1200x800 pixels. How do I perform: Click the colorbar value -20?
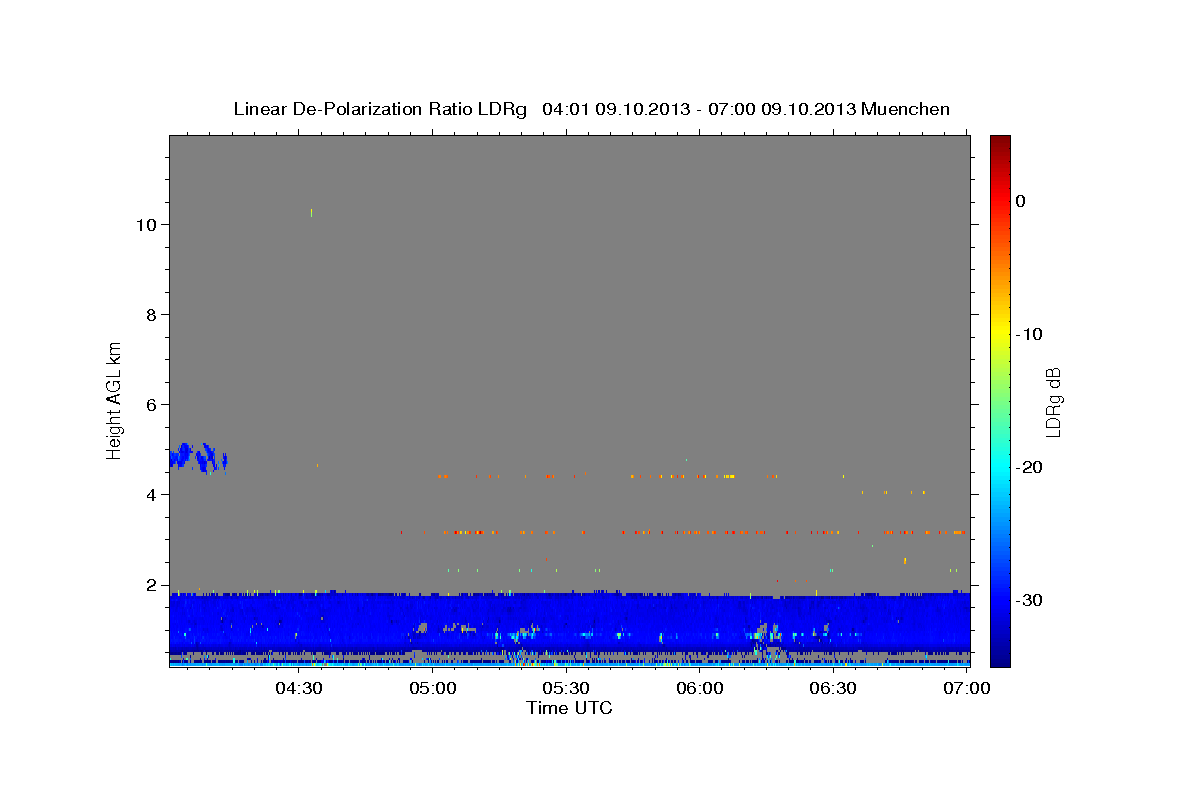point(1030,467)
